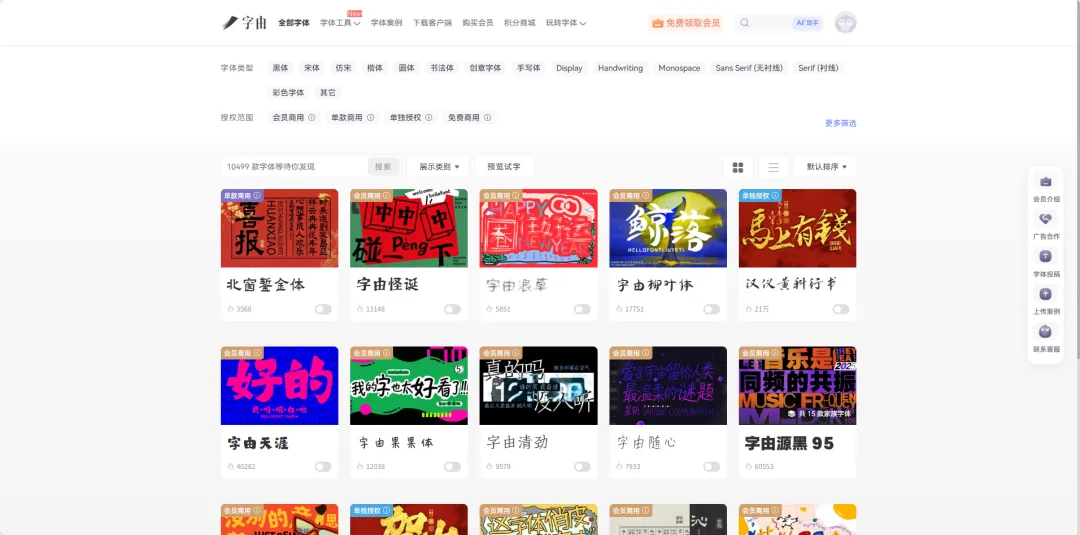Open 好的 thumbnail of 字由天涯

coord(279,386)
